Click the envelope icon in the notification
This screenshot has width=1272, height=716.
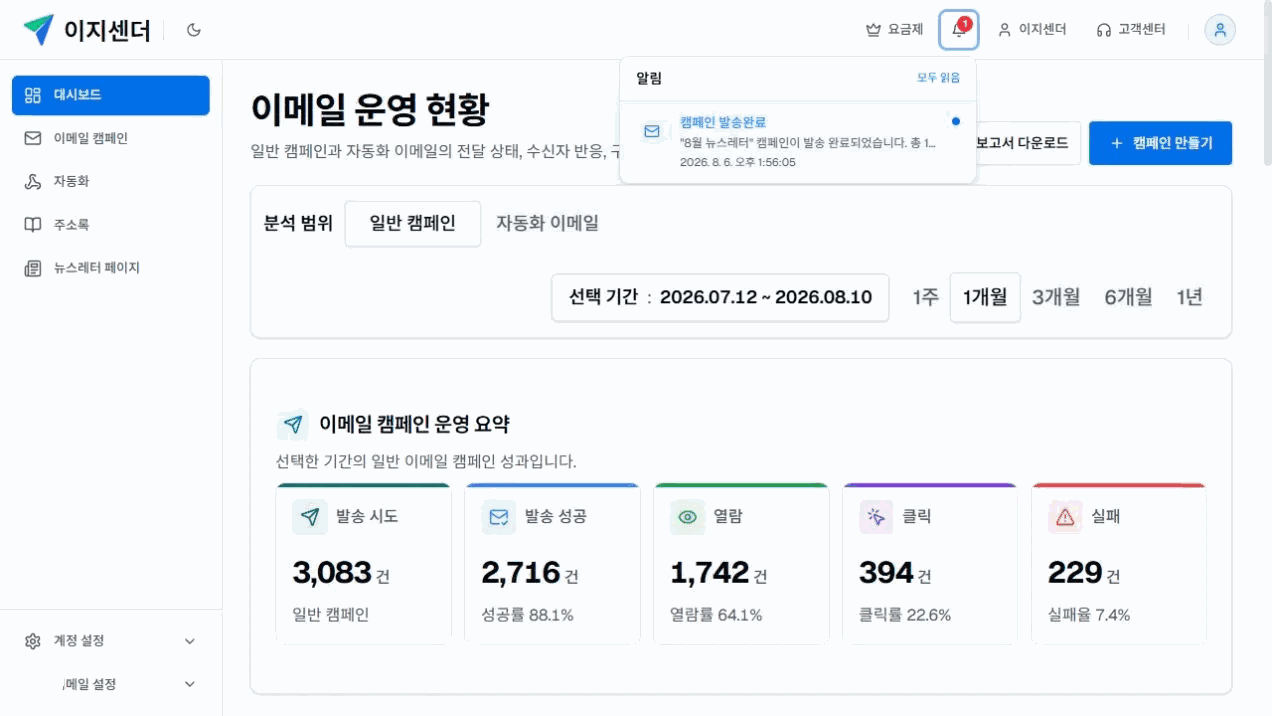pos(652,131)
